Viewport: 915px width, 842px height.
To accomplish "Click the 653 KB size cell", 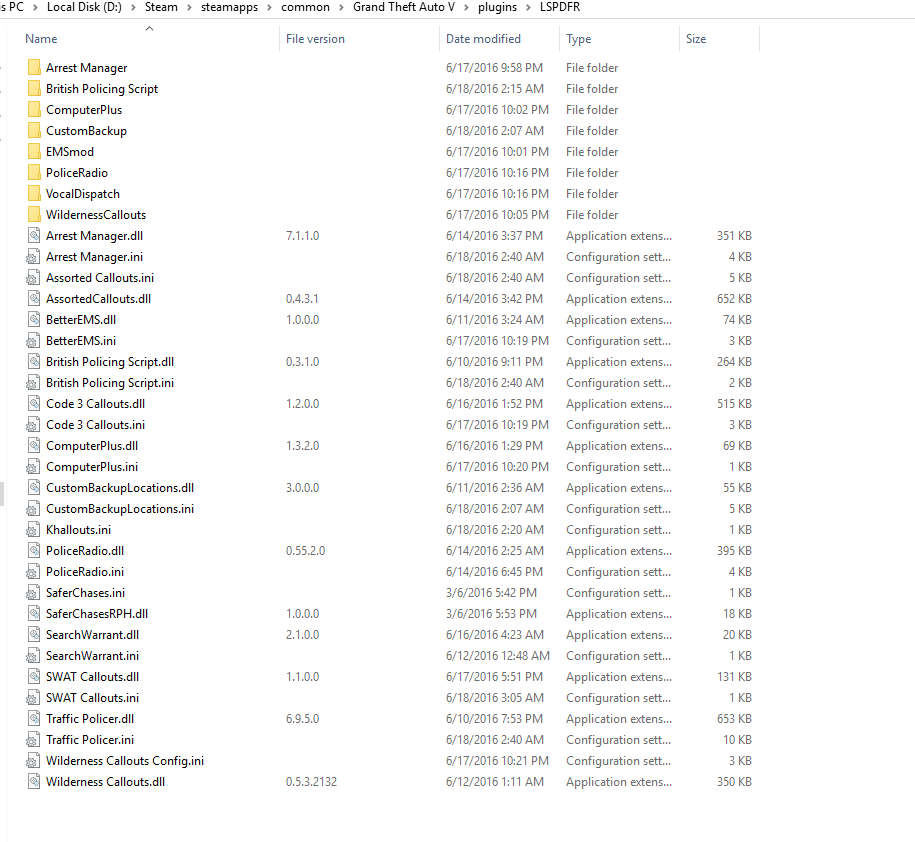I will (734, 719).
